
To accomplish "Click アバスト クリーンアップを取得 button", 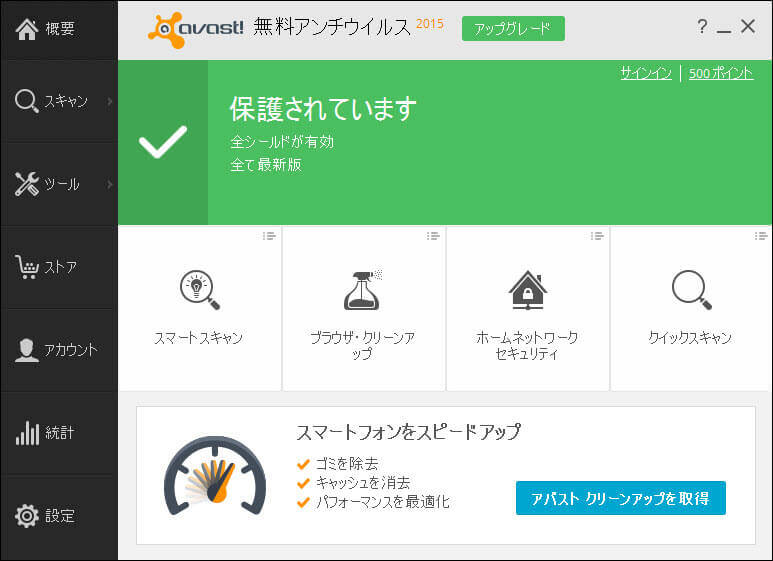I will tap(621, 498).
